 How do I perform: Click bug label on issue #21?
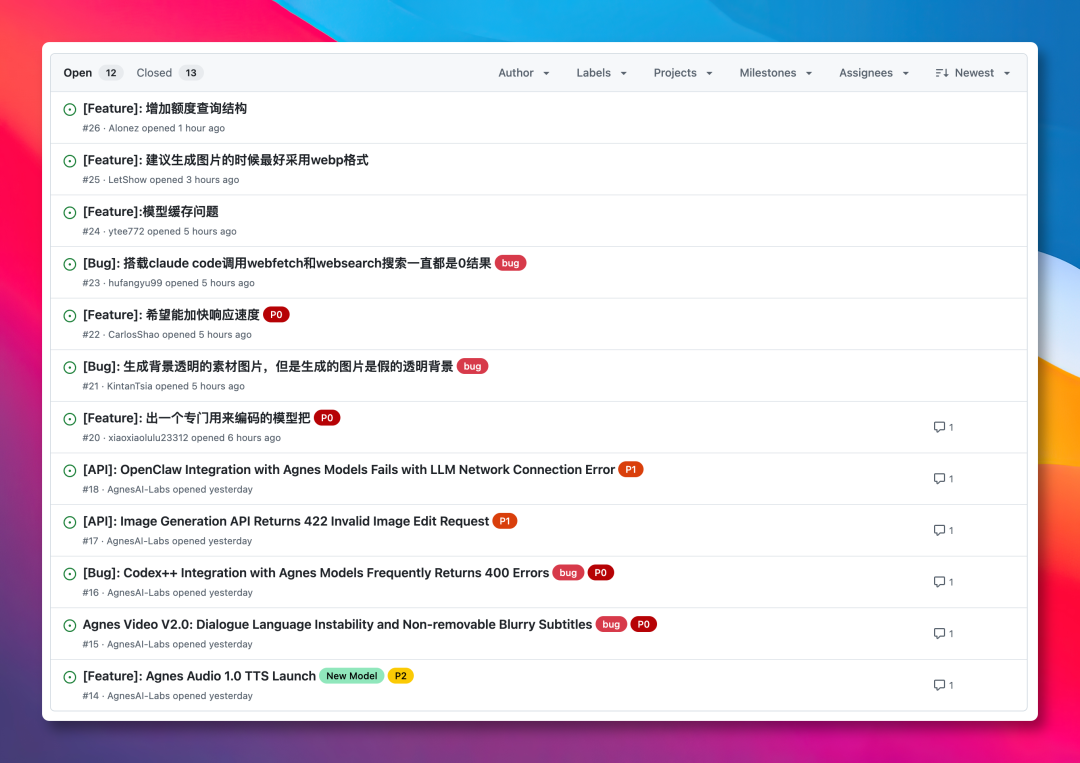pyautogui.click(x=472, y=366)
